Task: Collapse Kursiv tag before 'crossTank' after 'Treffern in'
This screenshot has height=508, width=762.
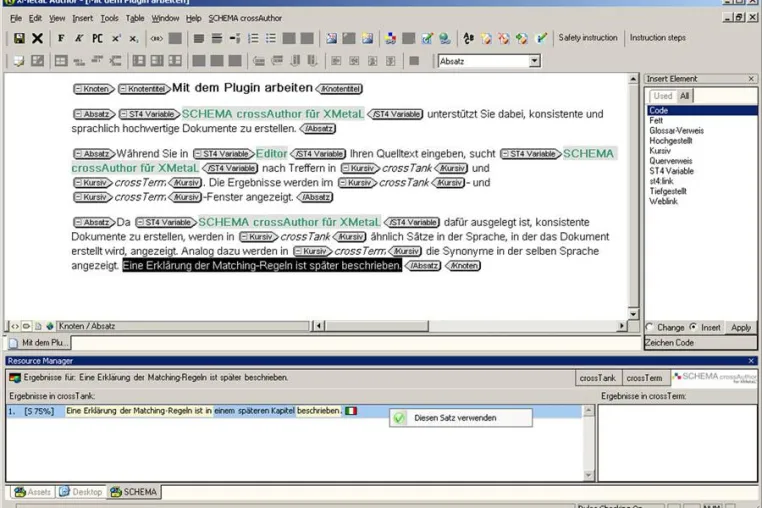Action: coord(346,169)
